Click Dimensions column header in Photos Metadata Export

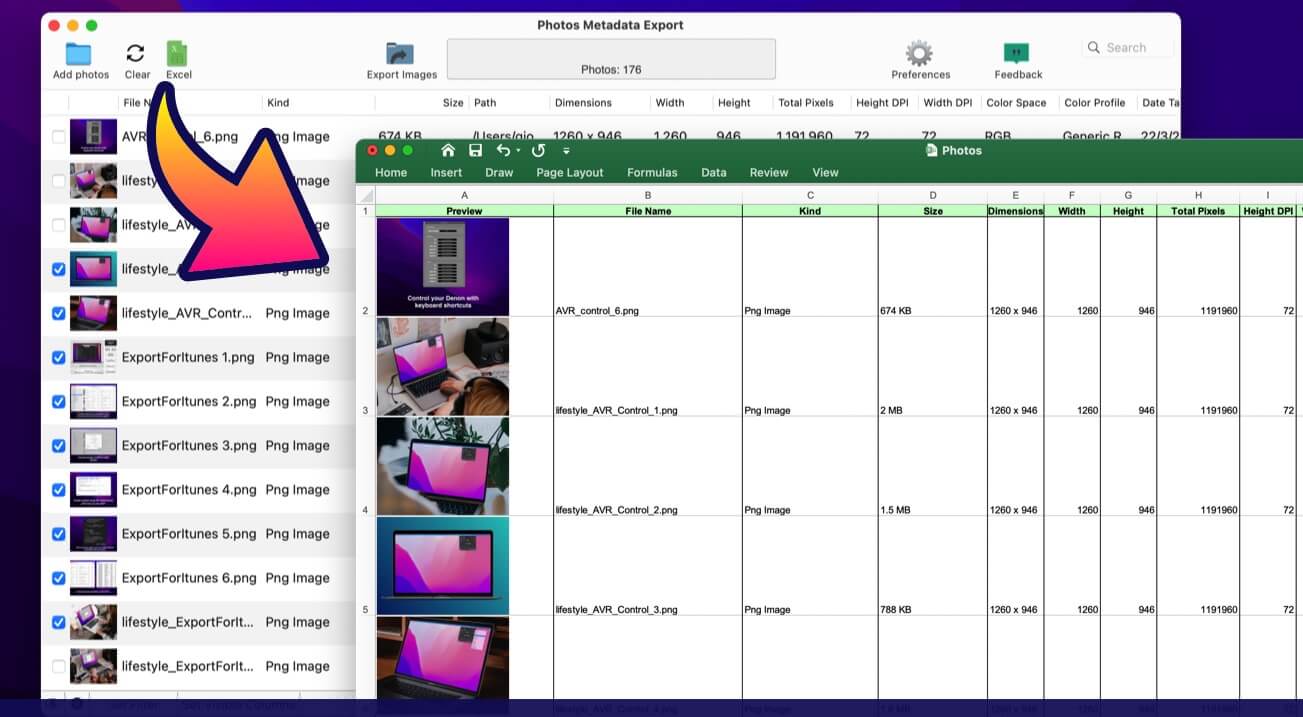(583, 103)
